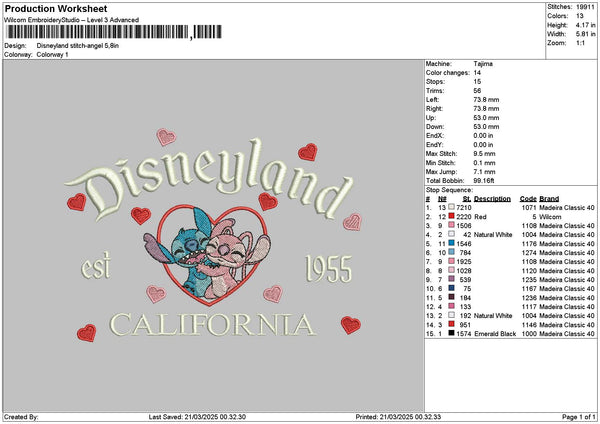Select the Stitch and Angel heart design preview
600x424 pixels.
point(207,255)
